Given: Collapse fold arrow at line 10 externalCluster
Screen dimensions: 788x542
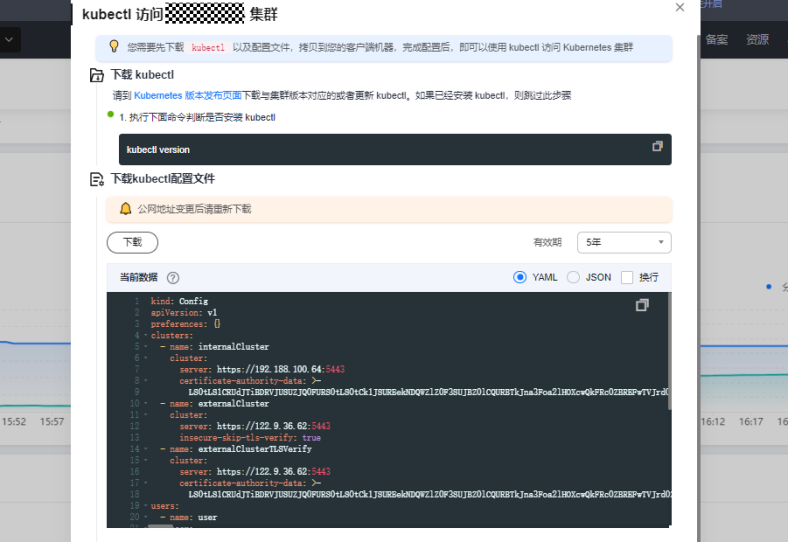Looking at the screenshot, I should pyautogui.click(x=146, y=403).
